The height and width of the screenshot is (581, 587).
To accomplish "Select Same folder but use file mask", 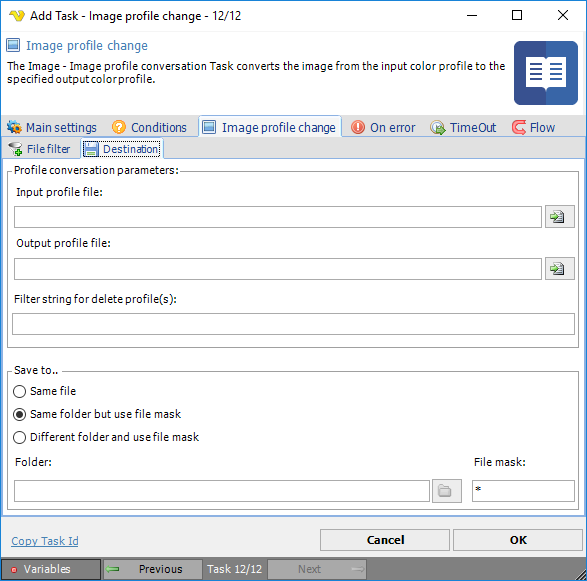I will tap(19, 414).
